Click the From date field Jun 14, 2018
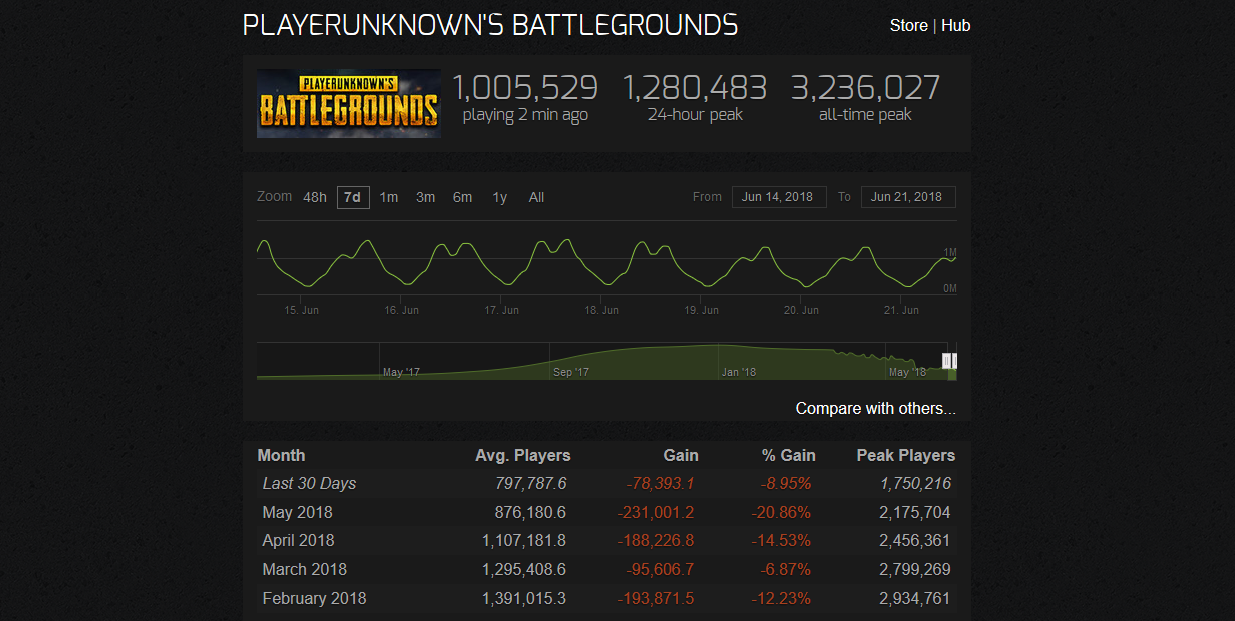Viewport: 1235px width, 621px height. coord(779,197)
